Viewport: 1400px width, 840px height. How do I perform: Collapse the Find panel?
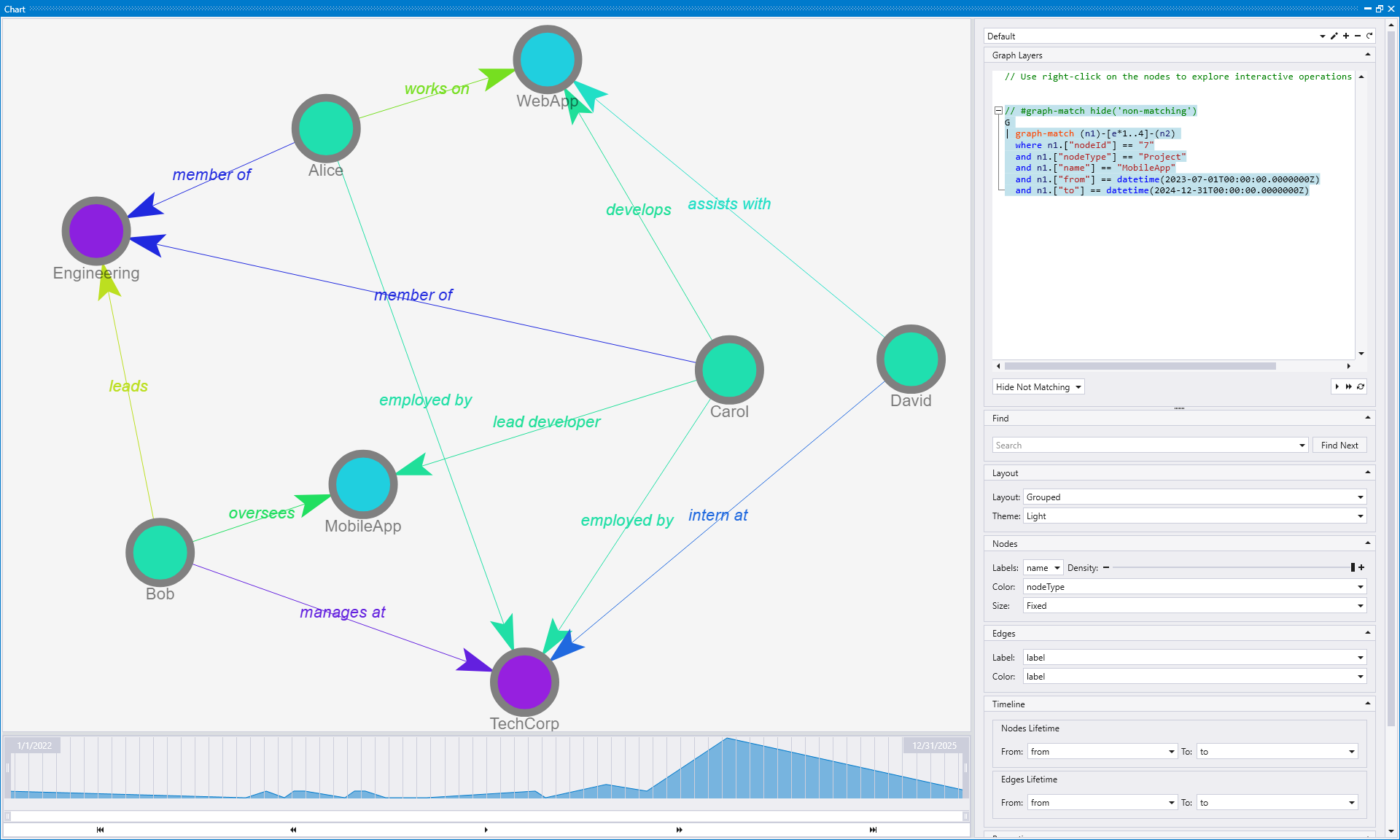[1368, 418]
